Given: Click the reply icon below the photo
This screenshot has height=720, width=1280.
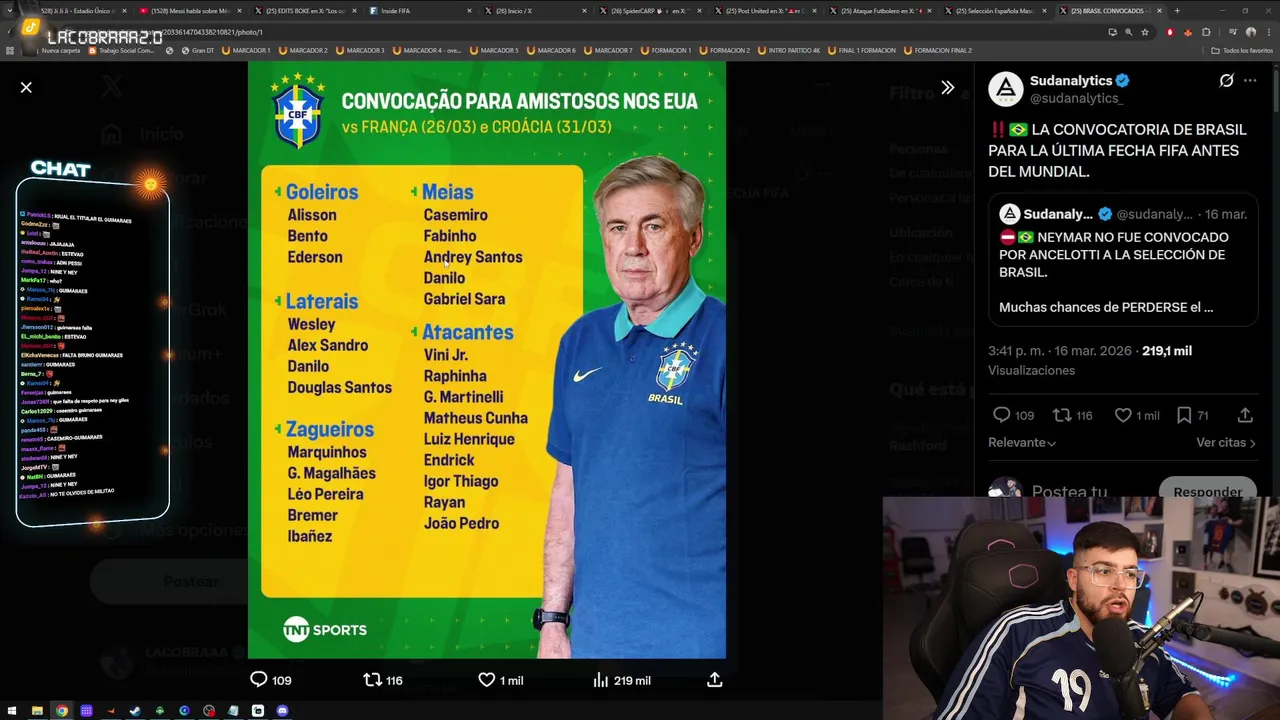Looking at the screenshot, I should pos(258,680).
